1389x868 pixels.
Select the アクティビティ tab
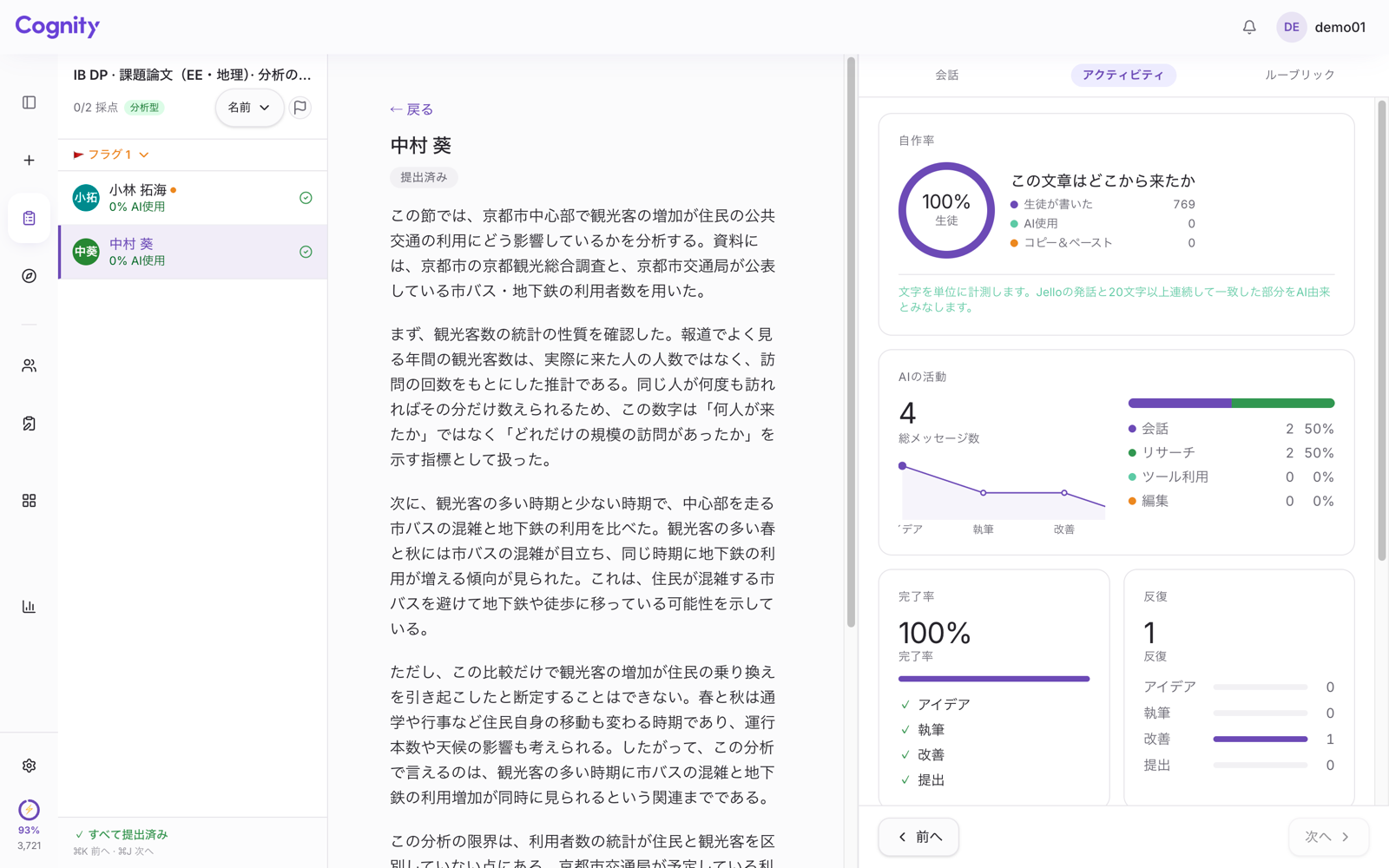coord(1123,76)
